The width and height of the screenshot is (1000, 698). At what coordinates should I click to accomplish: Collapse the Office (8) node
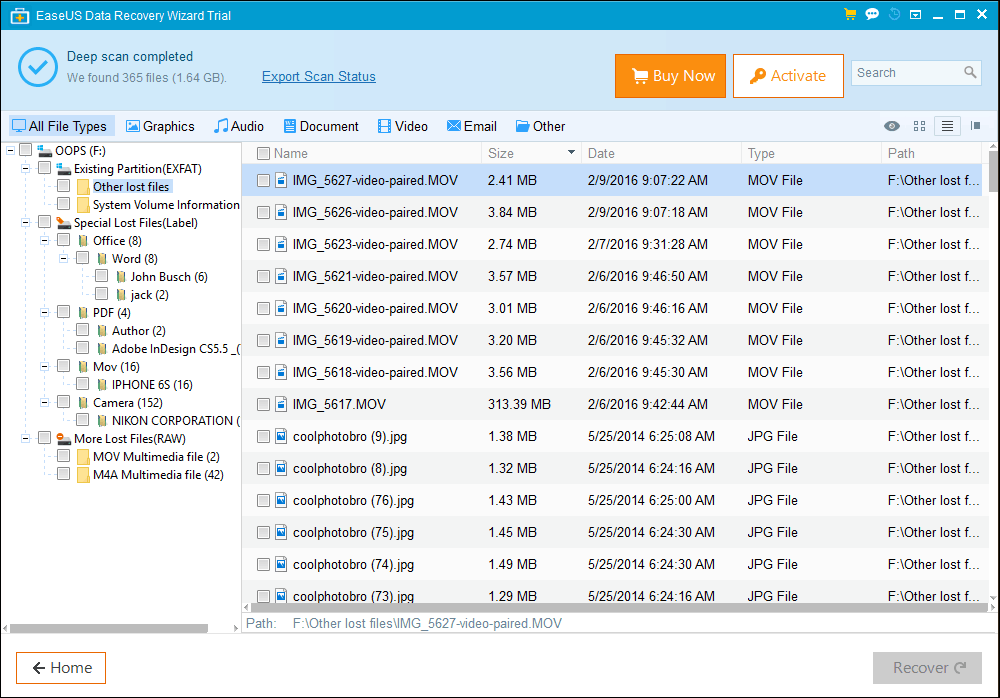coord(45,241)
